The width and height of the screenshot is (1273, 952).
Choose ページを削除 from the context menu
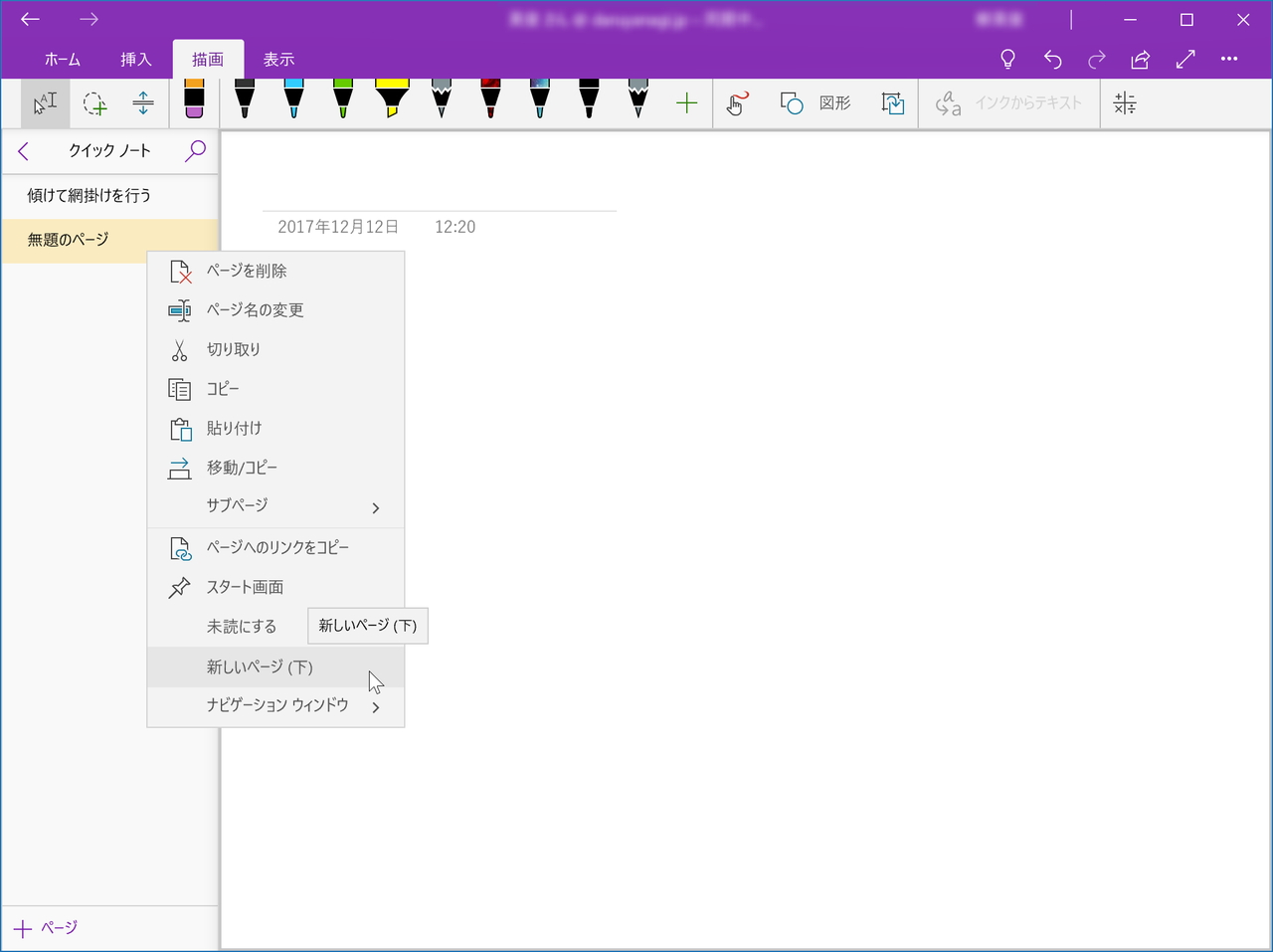coord(275,271)
